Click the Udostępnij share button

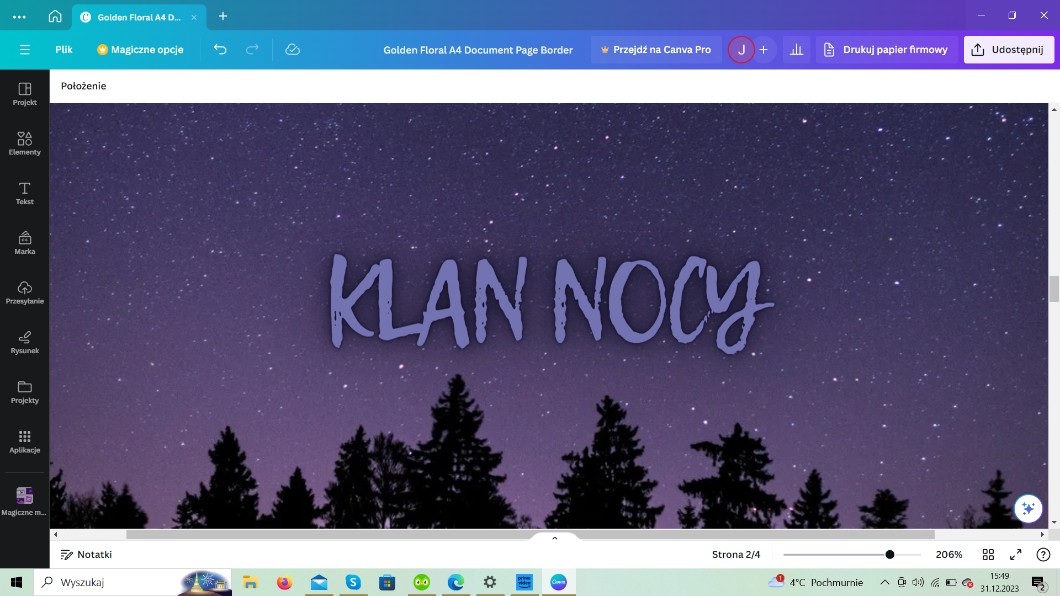click(x=1008, y=49)
